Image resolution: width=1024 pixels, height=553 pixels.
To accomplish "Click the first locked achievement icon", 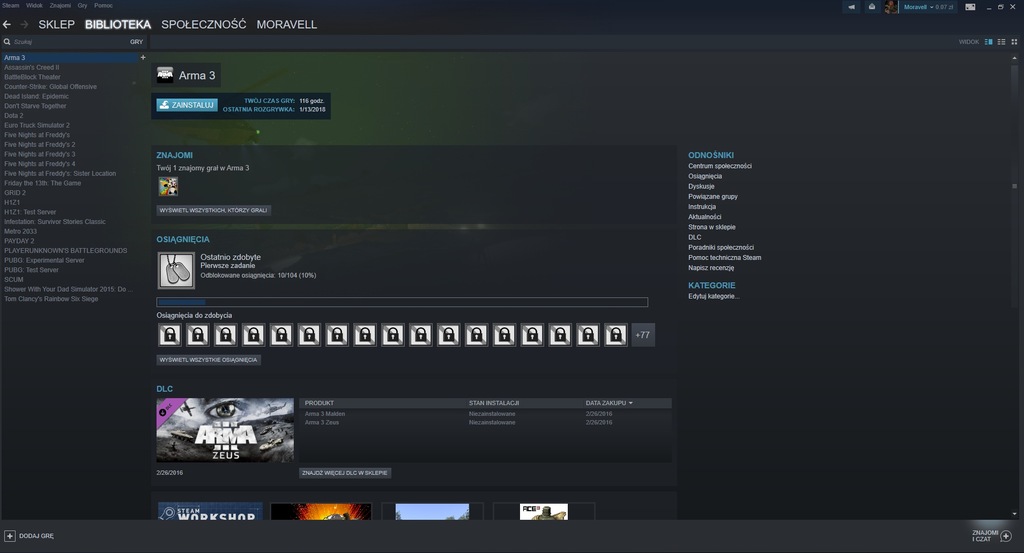I will click(170, 335).
